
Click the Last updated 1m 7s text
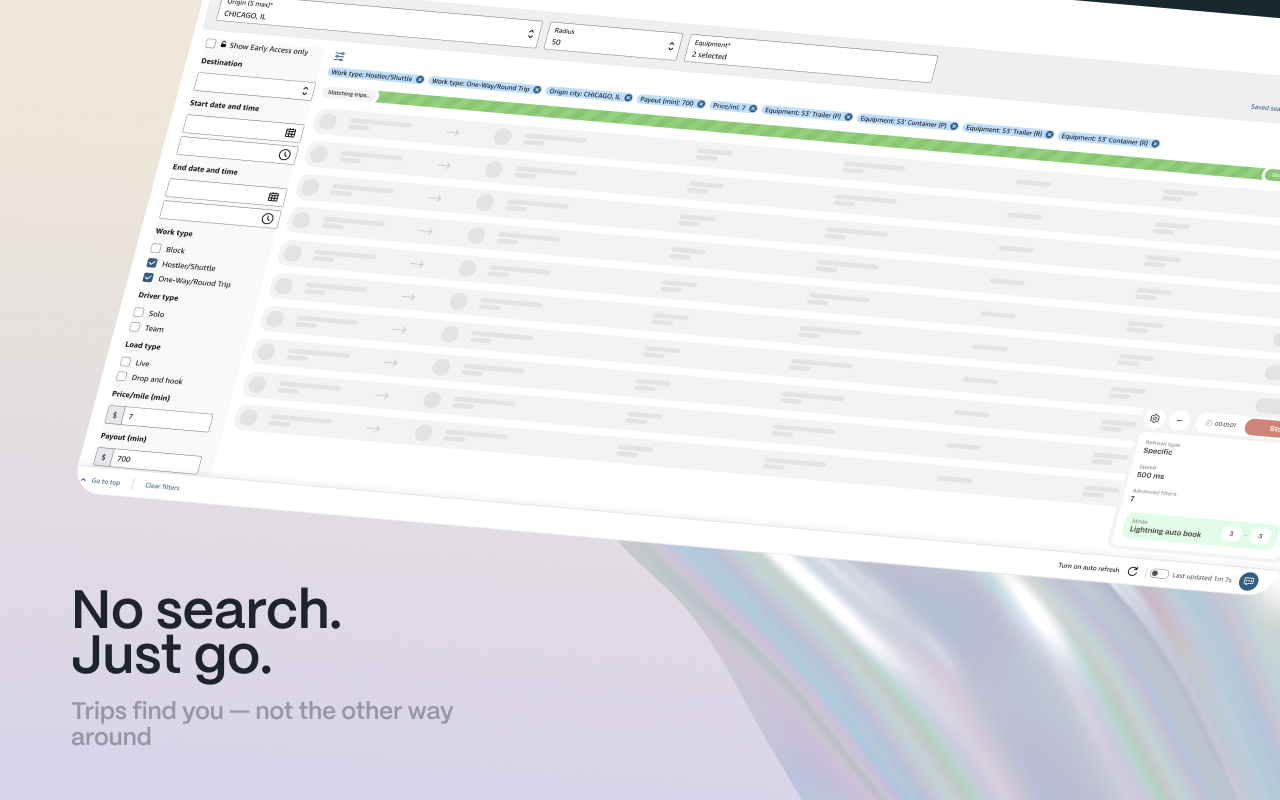click(1202, 577)
